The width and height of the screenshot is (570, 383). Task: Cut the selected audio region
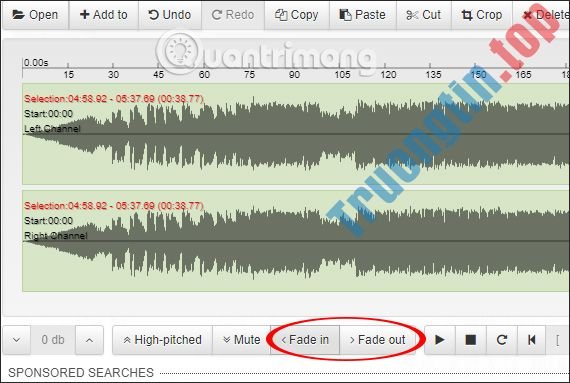click(424, 15)
